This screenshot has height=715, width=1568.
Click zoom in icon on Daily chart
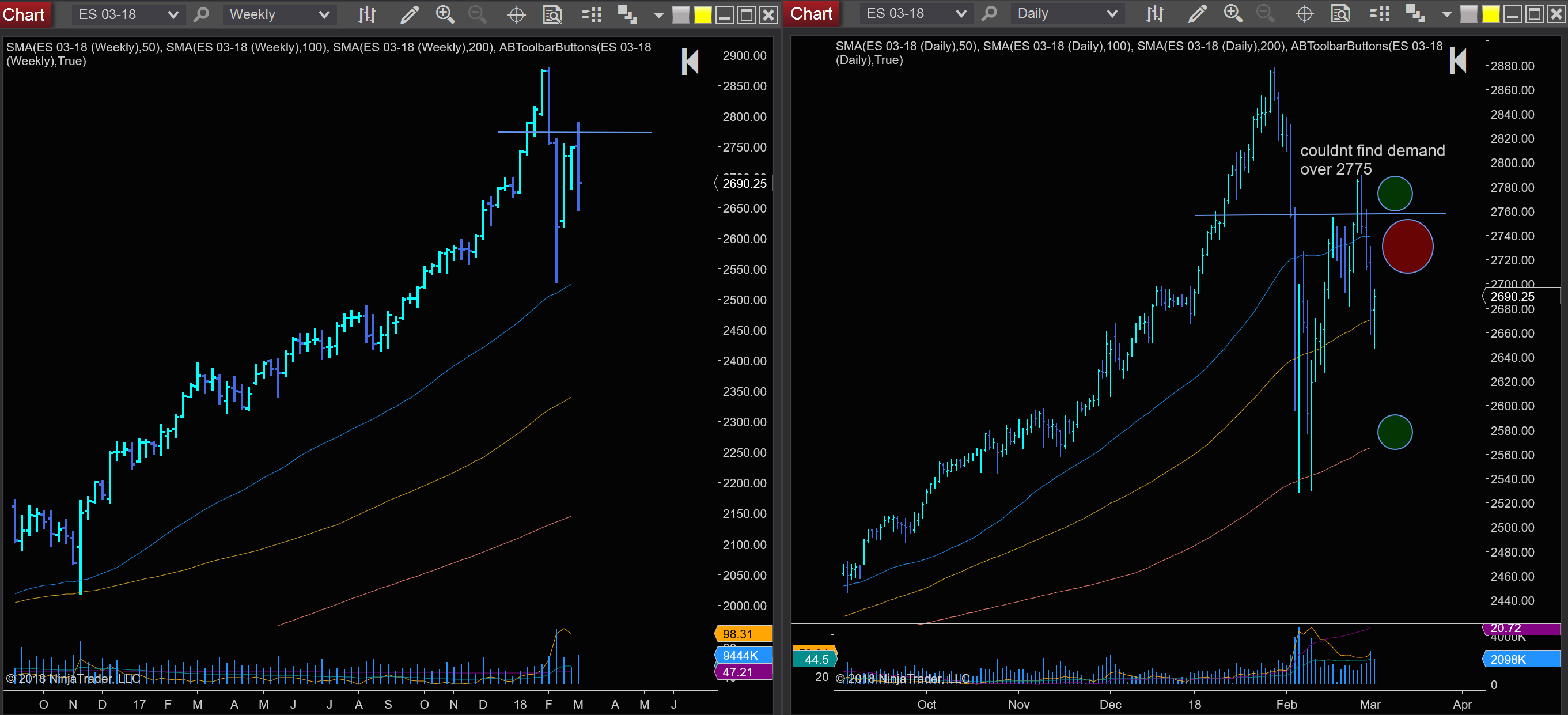click(x=1233, y=13)
